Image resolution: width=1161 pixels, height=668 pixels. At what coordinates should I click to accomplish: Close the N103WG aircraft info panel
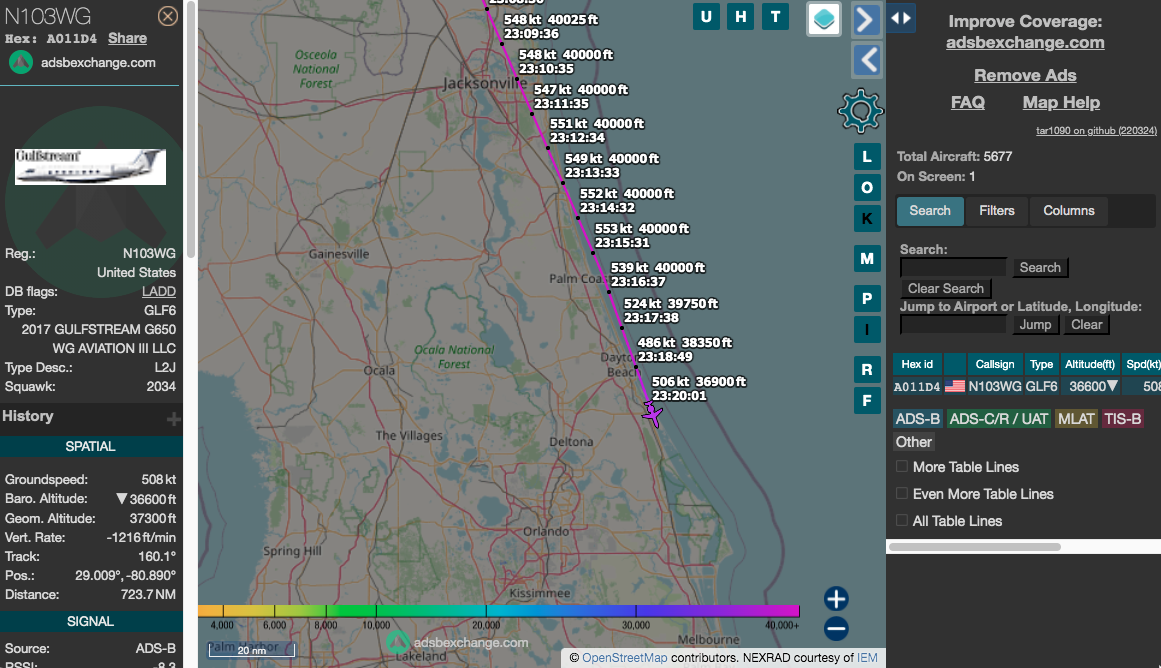point(168,16)
